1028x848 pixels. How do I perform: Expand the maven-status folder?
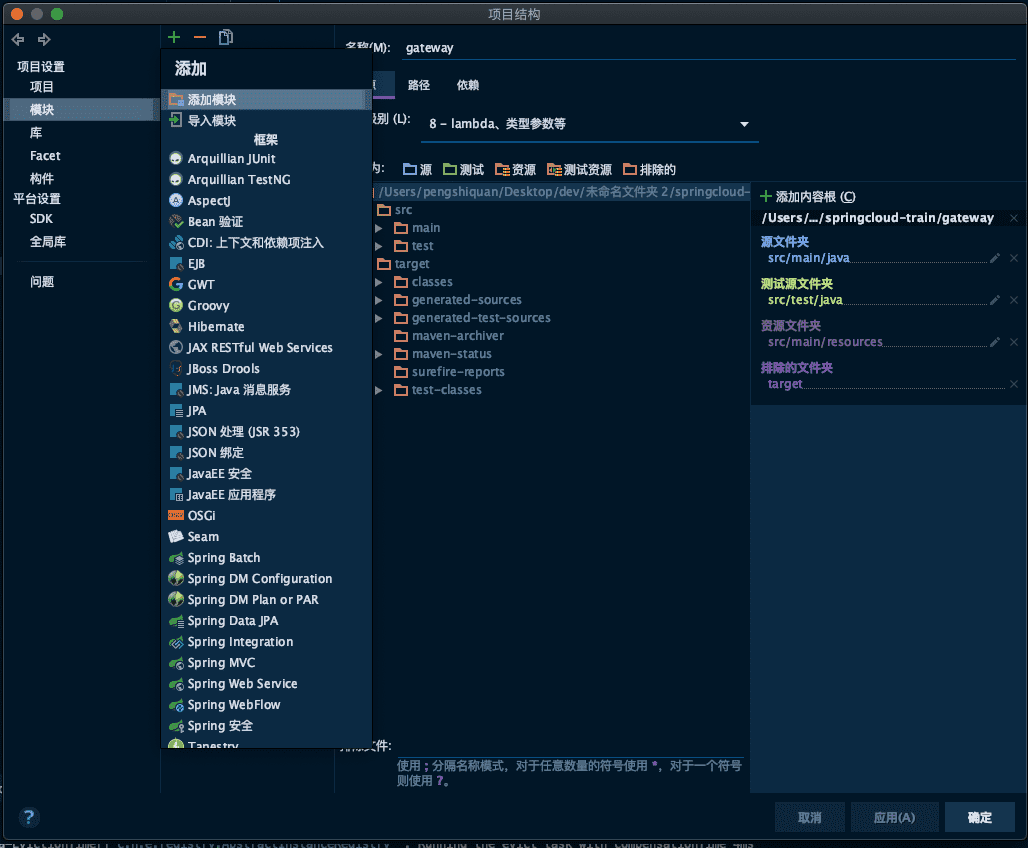pyautogui.click(x=379, y=354)
